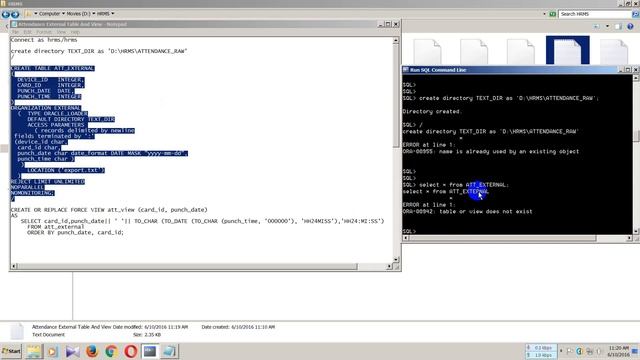Viewport: 640px width, 360px height.
Task: Open the Notepad Edit menu
Action: (x=27, y=32)
